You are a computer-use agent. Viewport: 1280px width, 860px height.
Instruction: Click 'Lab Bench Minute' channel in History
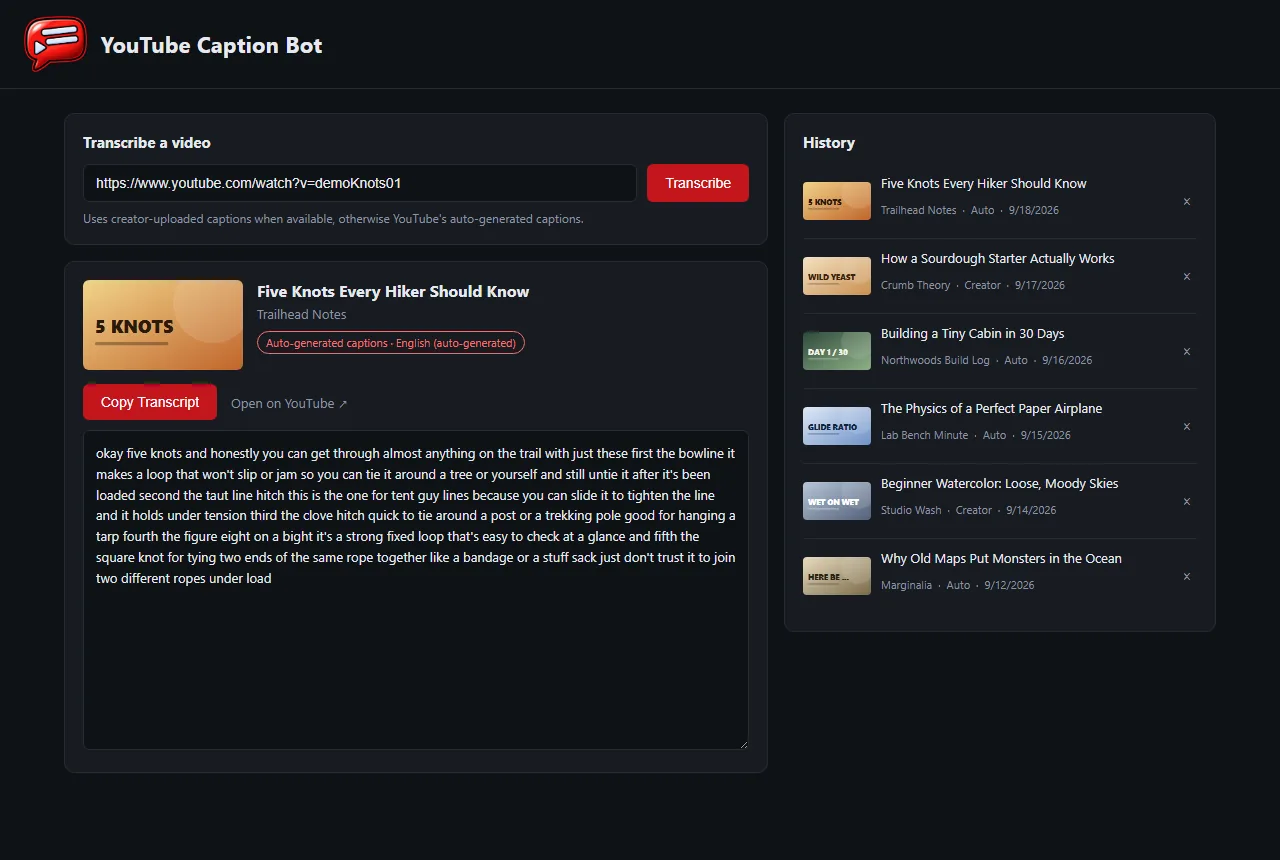(x=924, y=435)
